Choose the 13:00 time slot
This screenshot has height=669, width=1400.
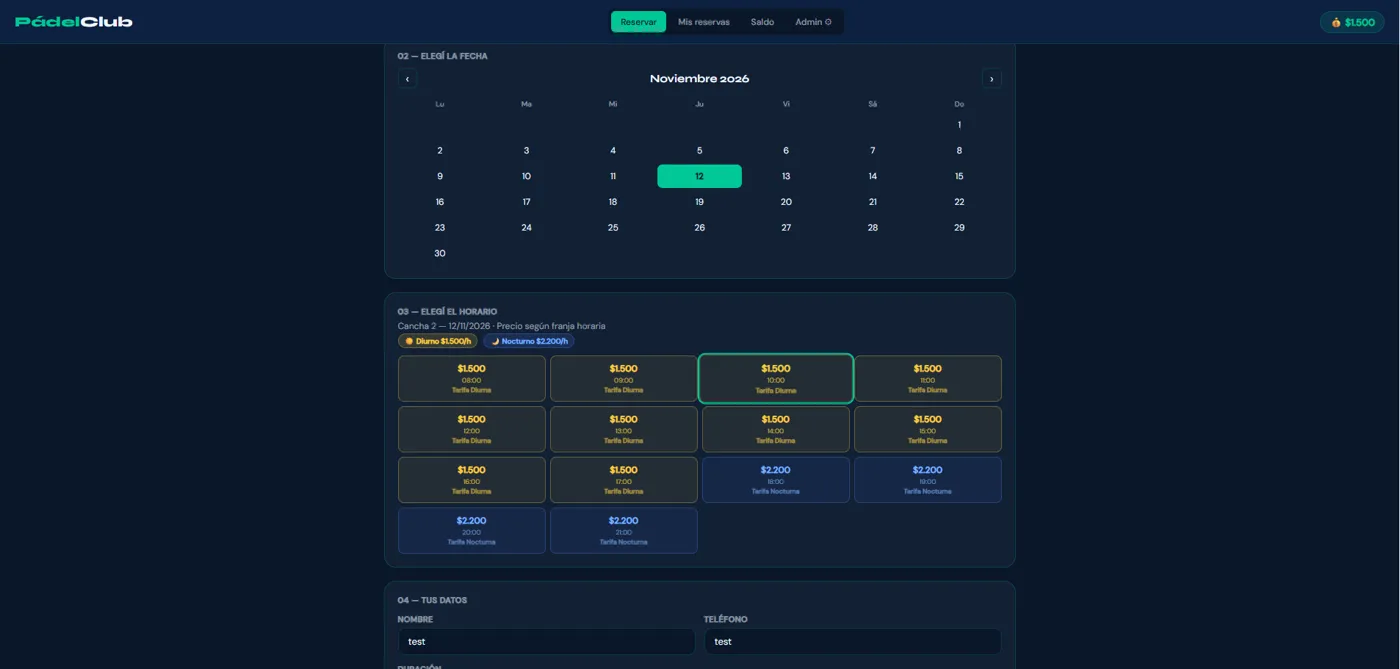[624, 429]
